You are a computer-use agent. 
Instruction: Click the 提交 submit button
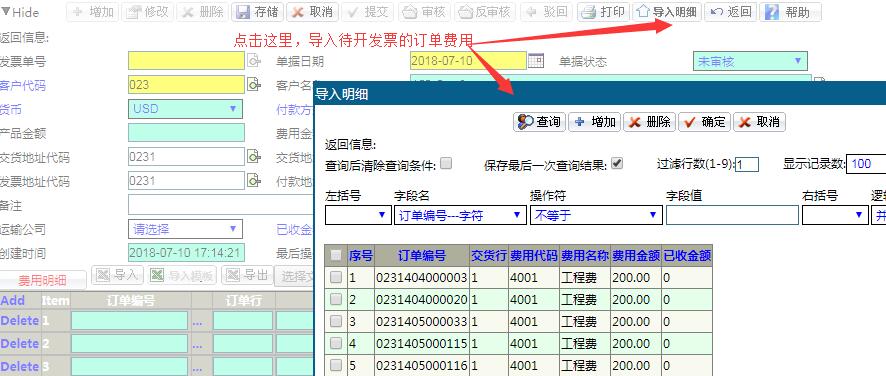pos(367,12)
